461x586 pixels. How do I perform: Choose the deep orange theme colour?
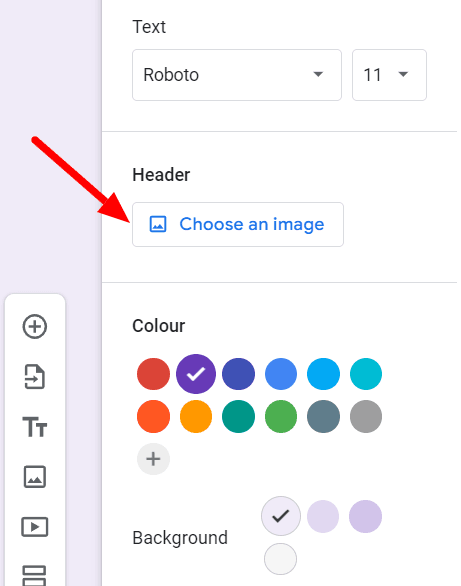[x=153, y=416]
